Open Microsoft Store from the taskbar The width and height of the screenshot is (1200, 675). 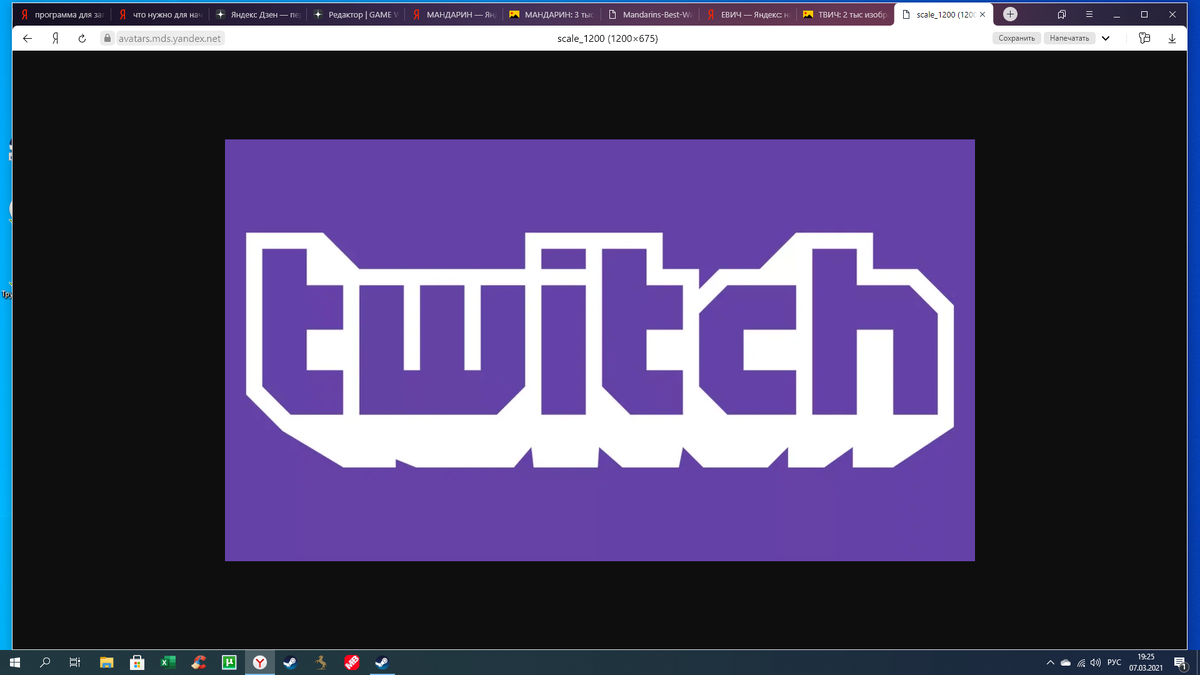(137, 662)
